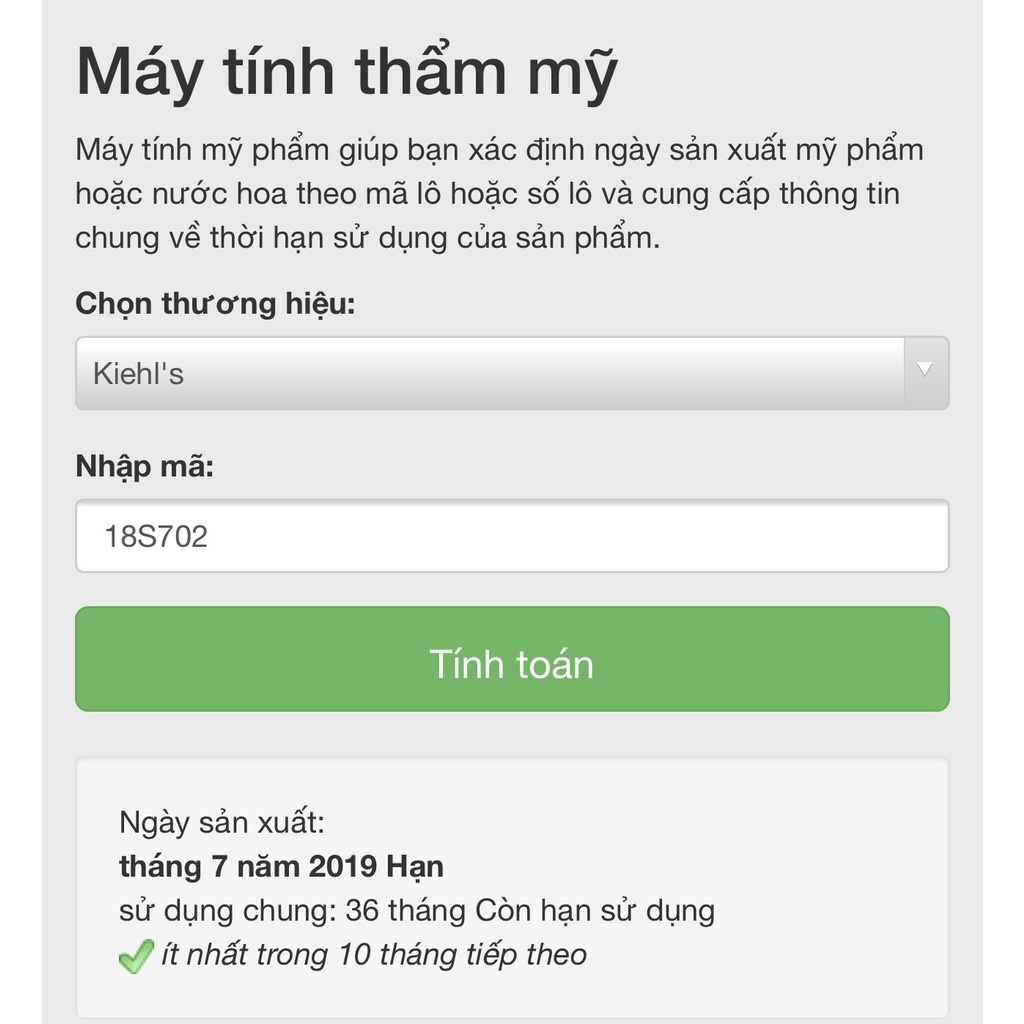1024x1024 pixels.
Task: Click the green checkmark validity icon
Action: click(136, 956)
